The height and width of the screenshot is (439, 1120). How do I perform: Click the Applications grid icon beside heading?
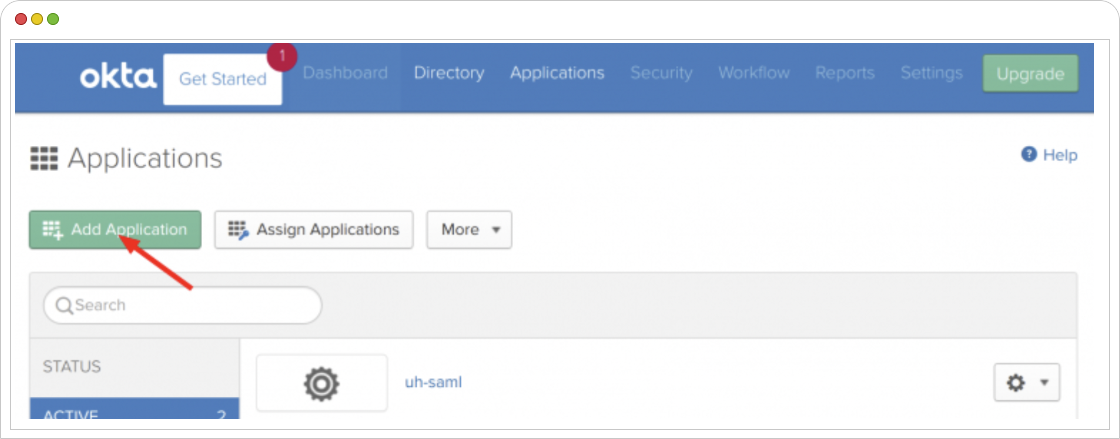44,158
